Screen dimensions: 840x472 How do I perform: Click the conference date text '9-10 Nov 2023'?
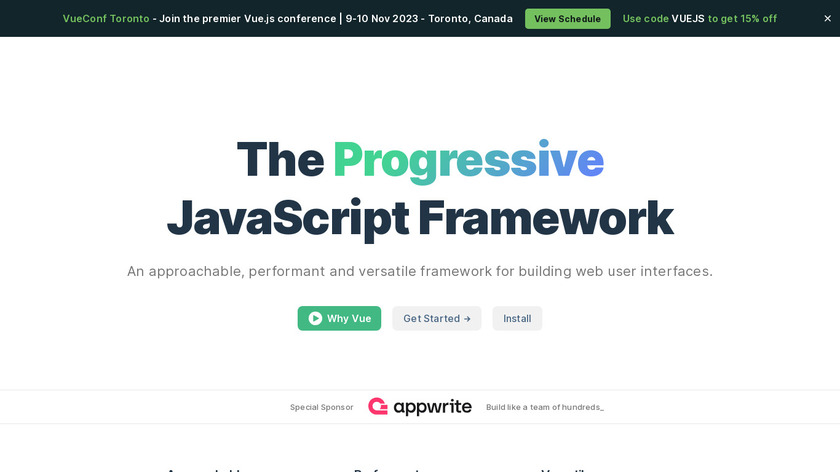pyautogui.click(x=381, y=19)
